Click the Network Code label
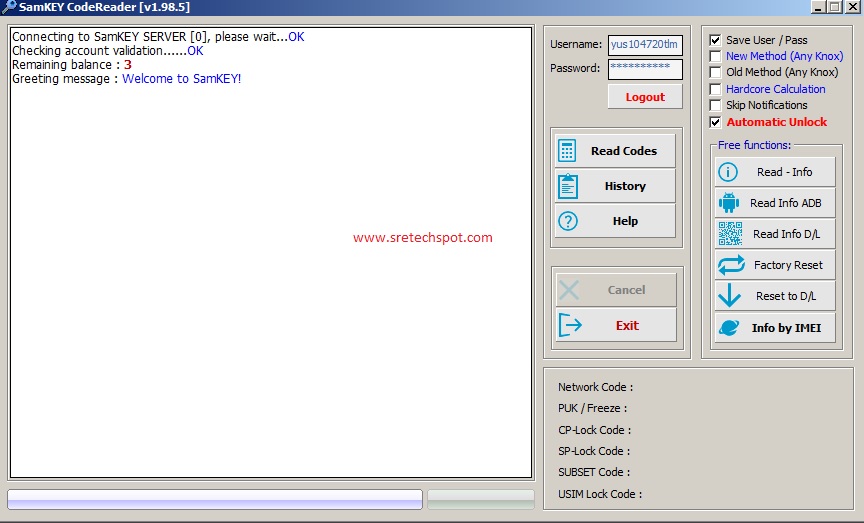The width and height of the screenshot is (864, 523). point(596,387)
